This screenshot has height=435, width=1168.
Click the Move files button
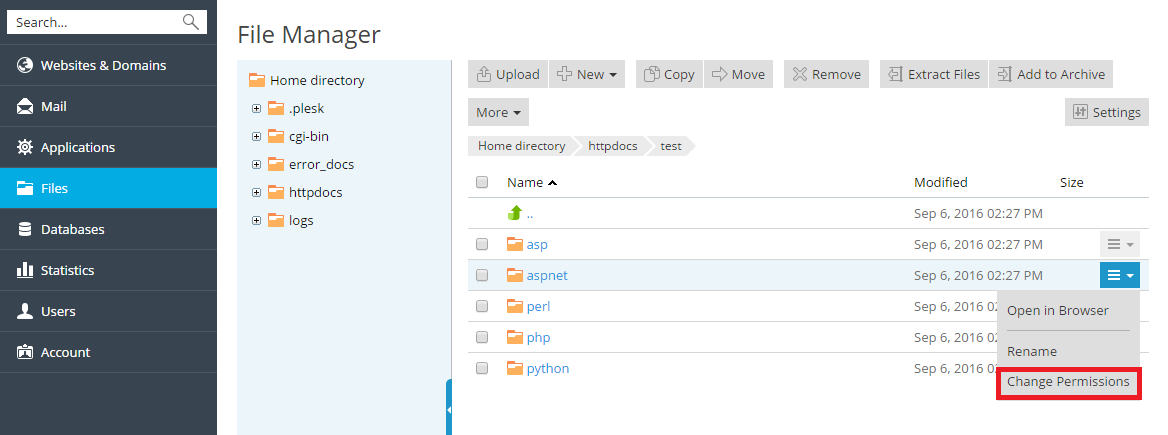coord(738,74)
